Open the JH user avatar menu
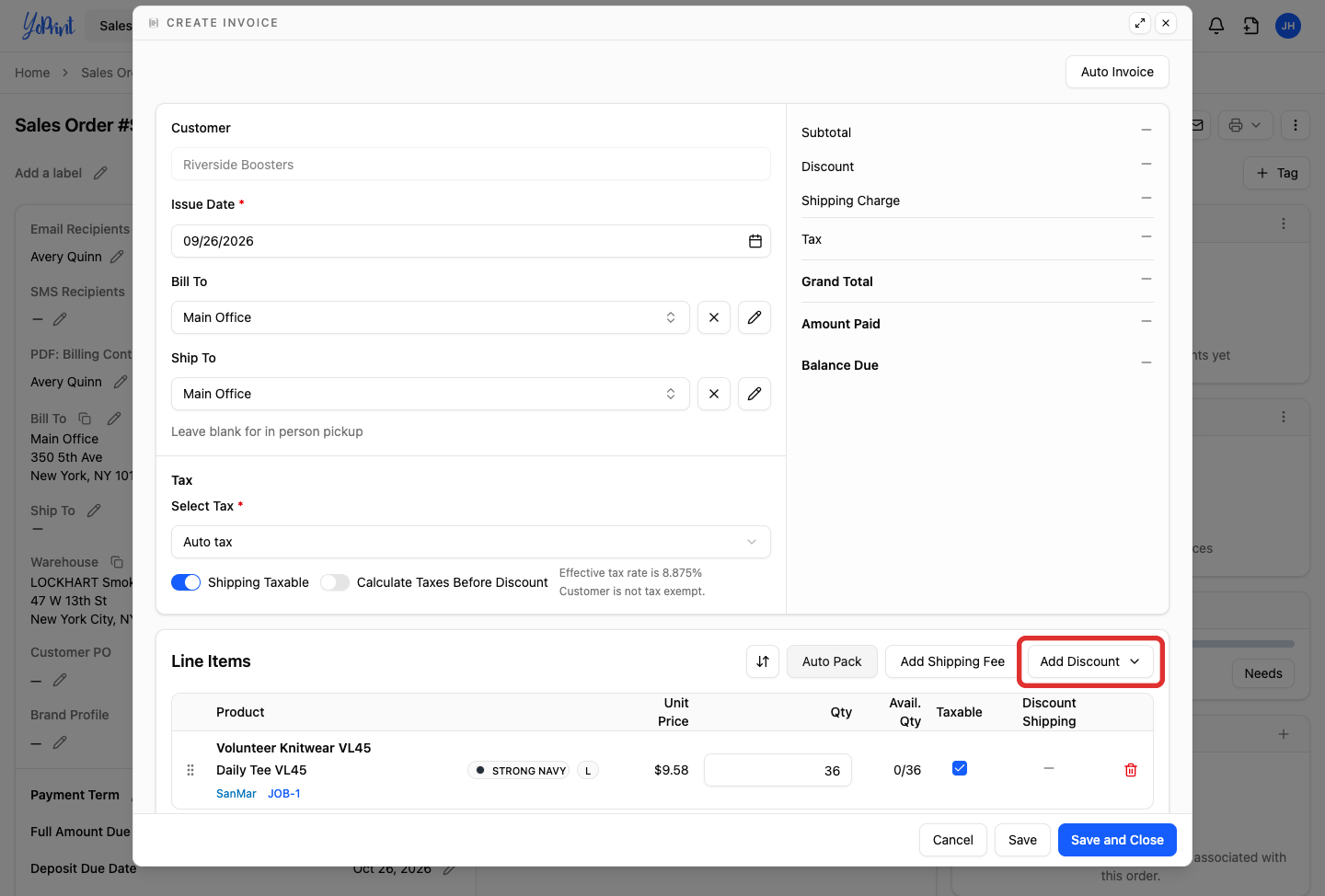 click(x=1288, y=26)
